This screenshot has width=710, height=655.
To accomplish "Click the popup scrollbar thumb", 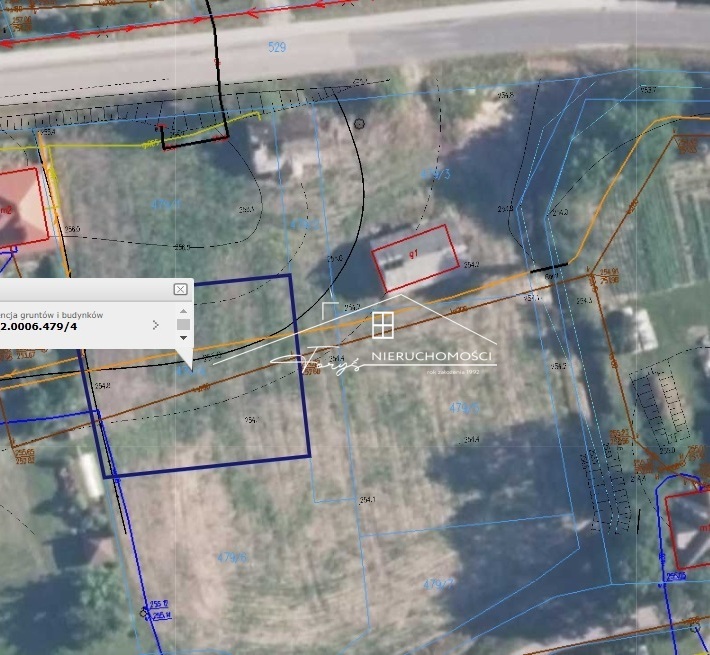I will tap(183, 325).
